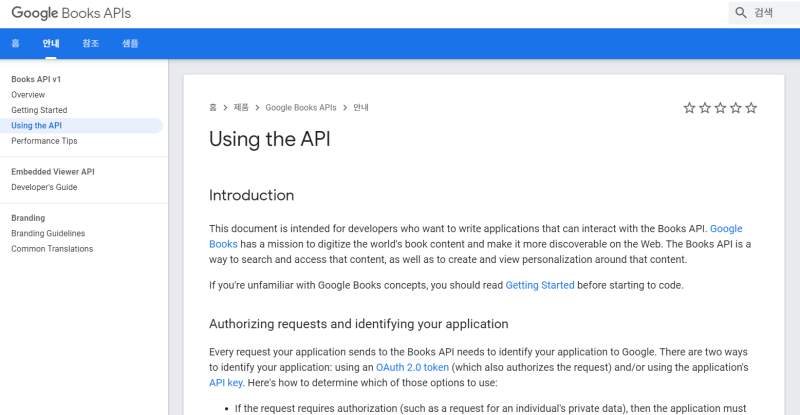Switch to the 홈 tab
This screenshot has width=800, height=415.
pyautogui.click(x=15, y=43)
